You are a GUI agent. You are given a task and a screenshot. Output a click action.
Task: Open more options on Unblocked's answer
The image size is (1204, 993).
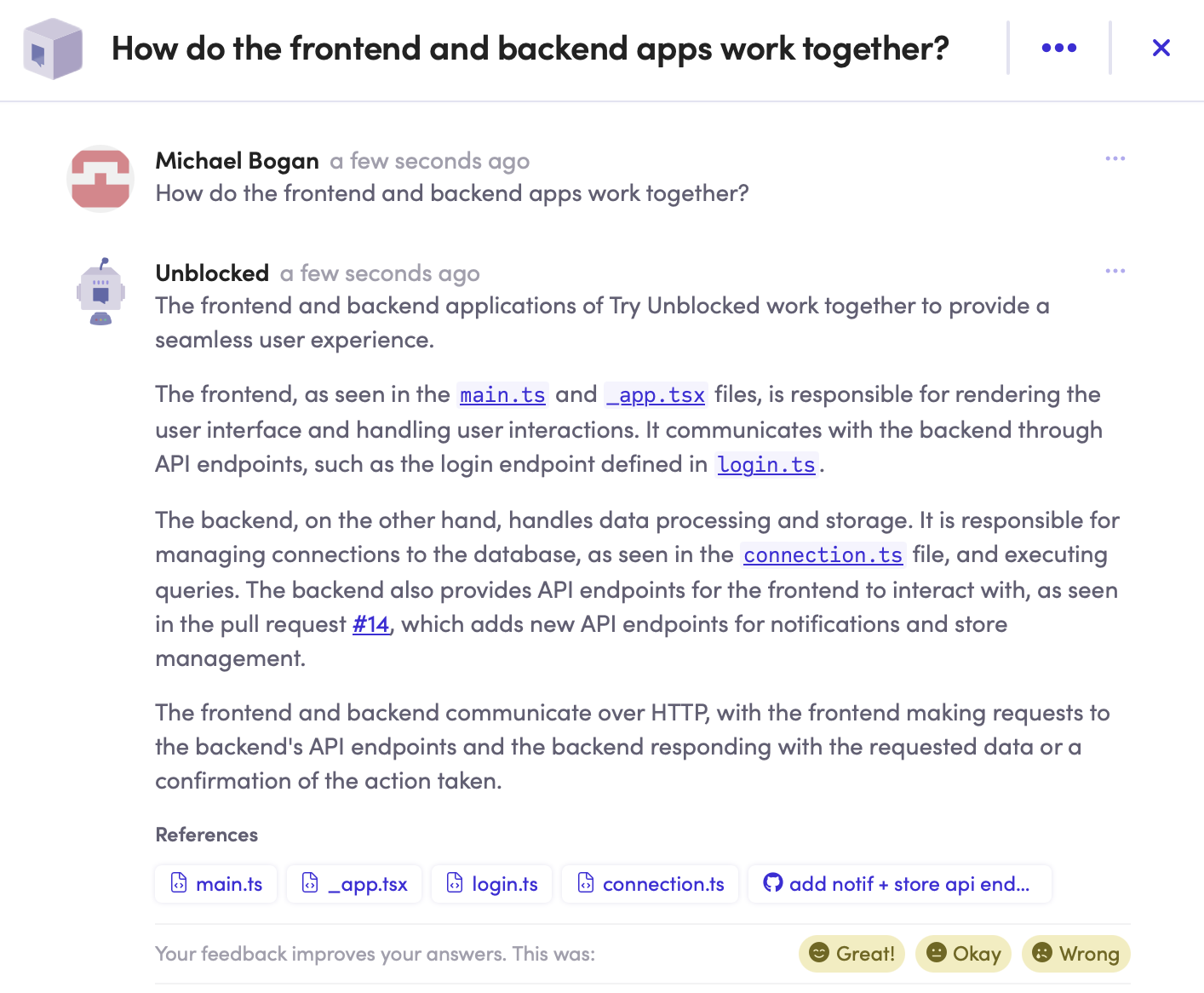1115,272
